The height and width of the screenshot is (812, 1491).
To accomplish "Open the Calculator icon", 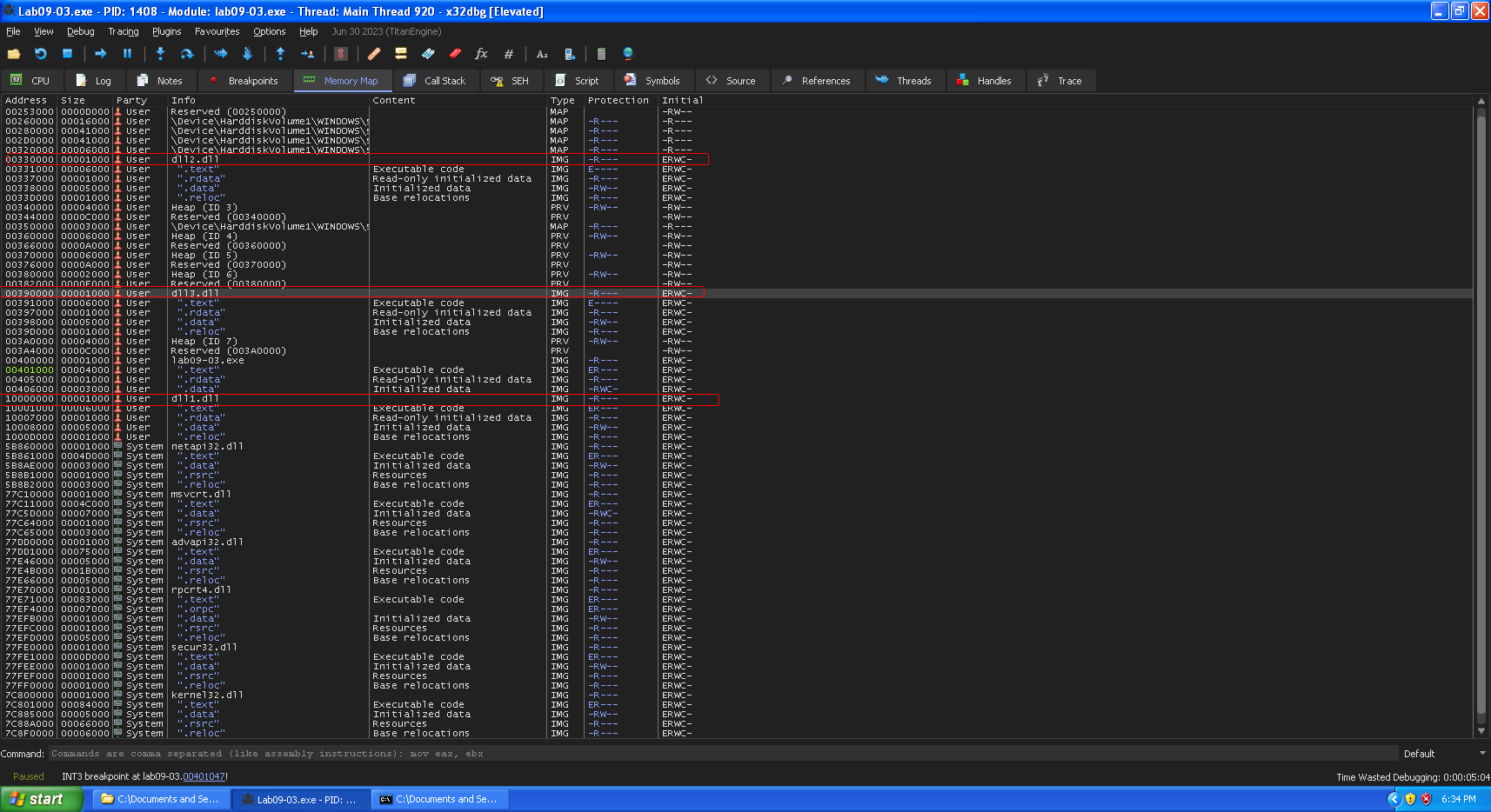I will coord(601,54).
